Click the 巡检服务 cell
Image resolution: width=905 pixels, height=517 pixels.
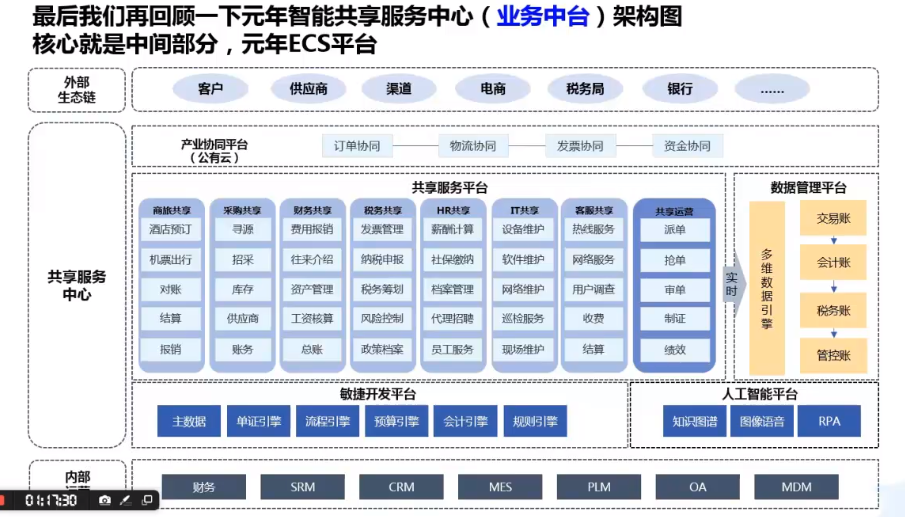click(523, 318)
